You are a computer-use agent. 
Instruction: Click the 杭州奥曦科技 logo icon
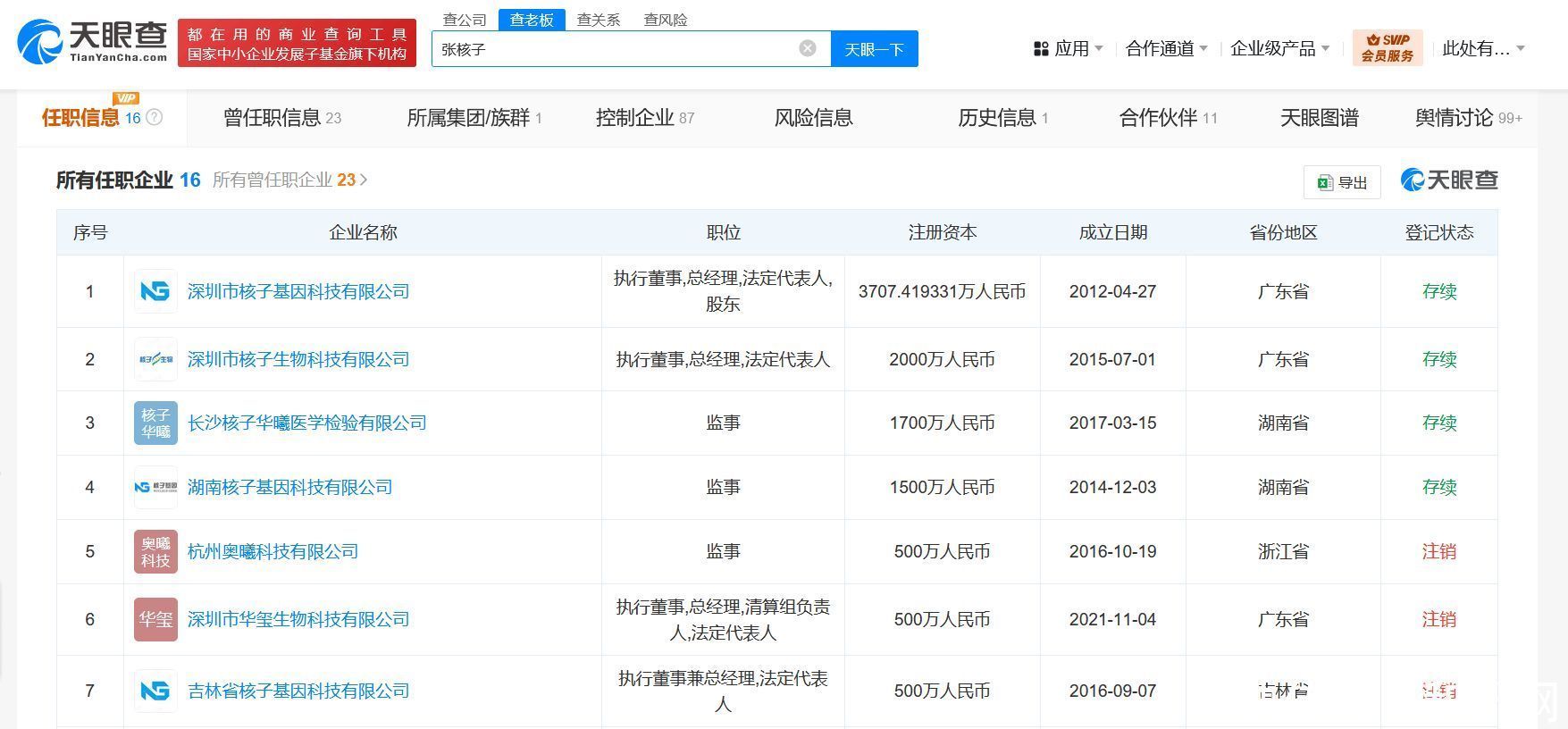(155, 551)
